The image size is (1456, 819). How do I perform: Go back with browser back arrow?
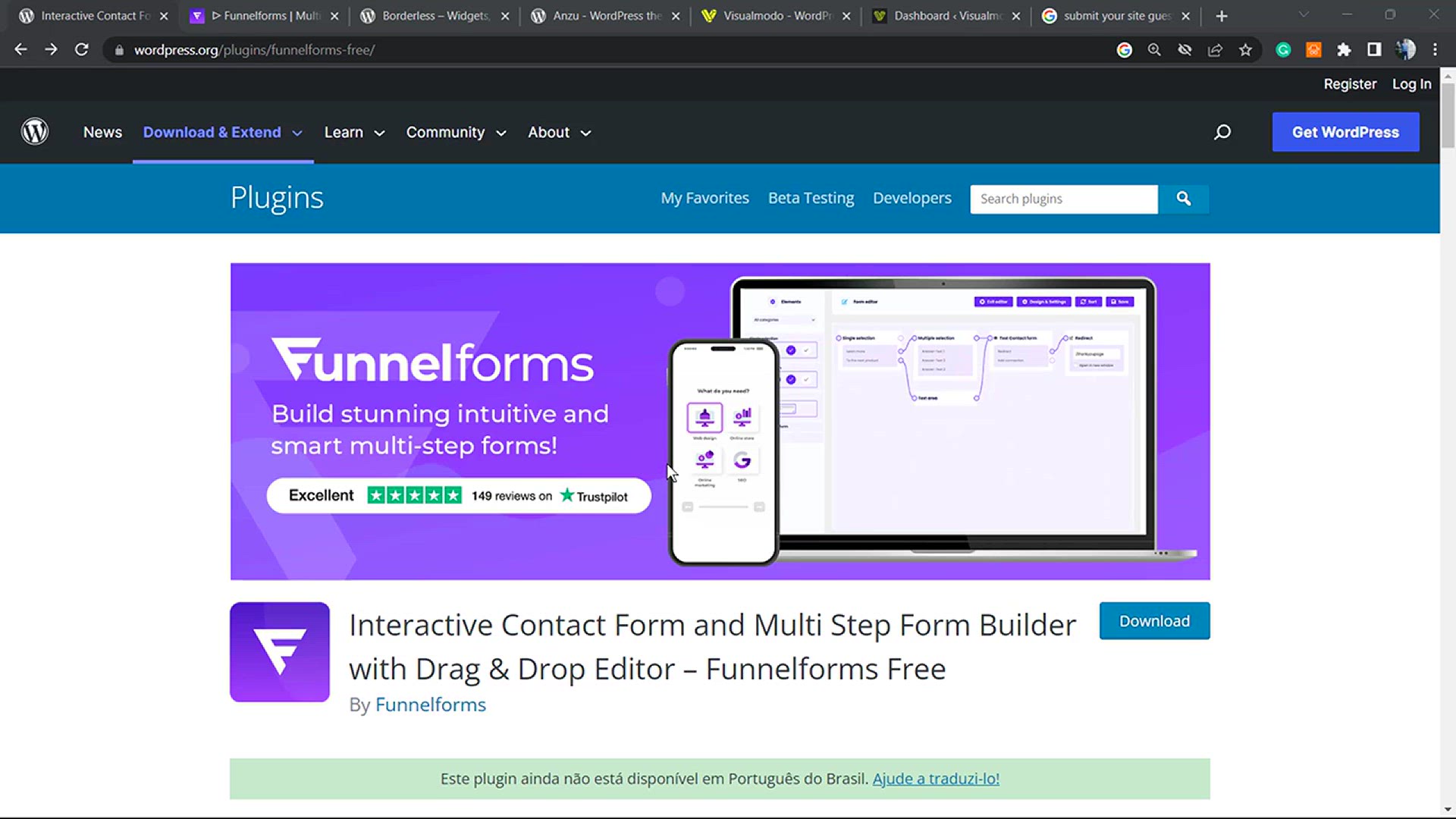click(20, 49)
